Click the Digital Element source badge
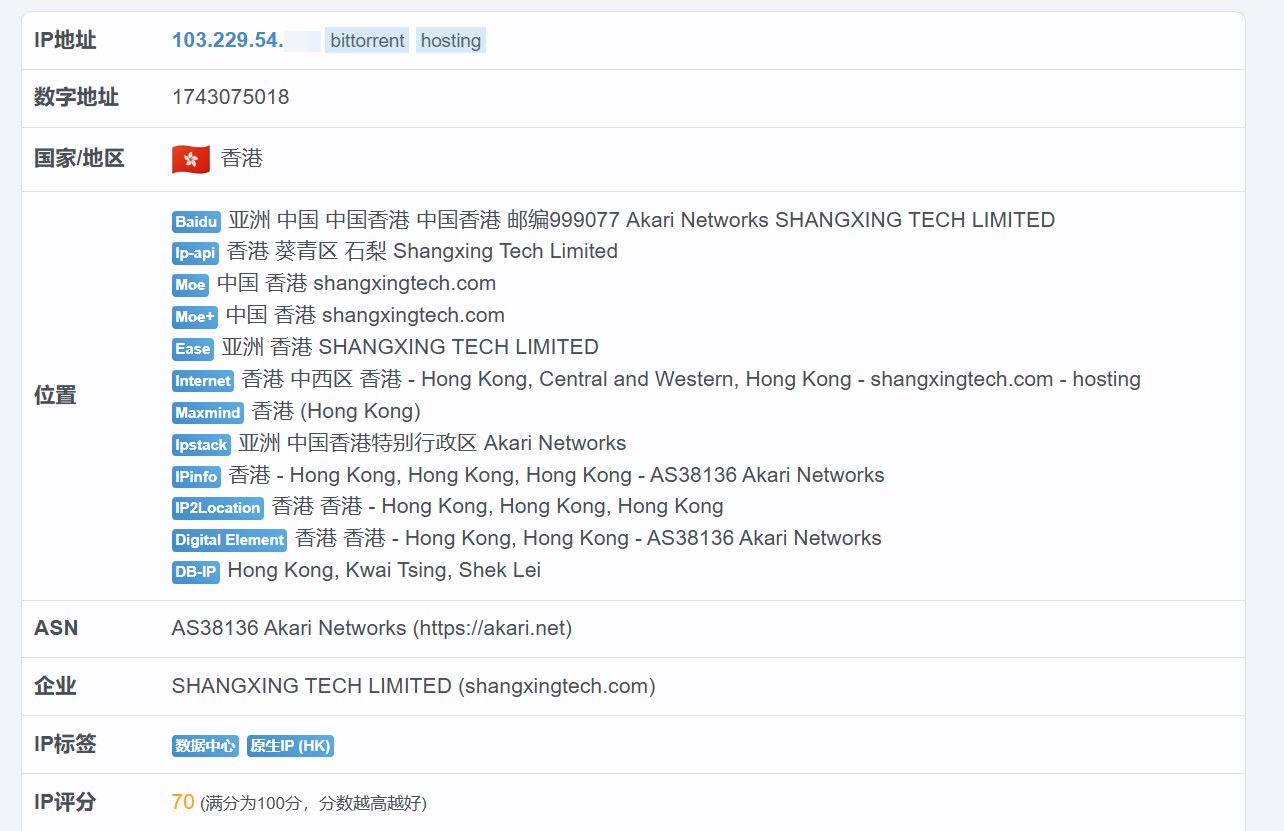 point(229,540)
